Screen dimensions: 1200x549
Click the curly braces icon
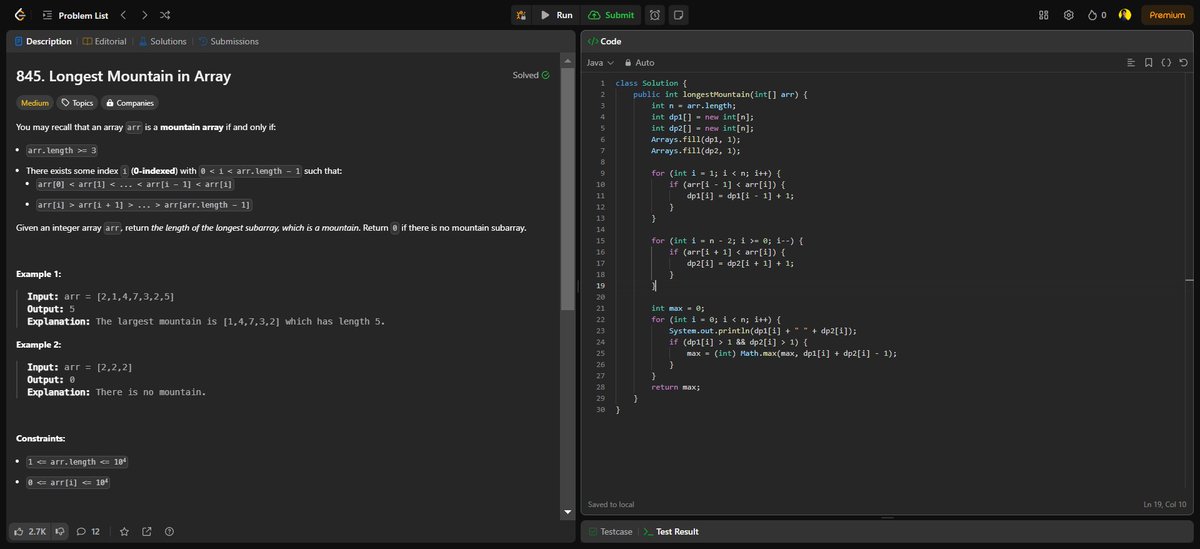click(1166, 63)
